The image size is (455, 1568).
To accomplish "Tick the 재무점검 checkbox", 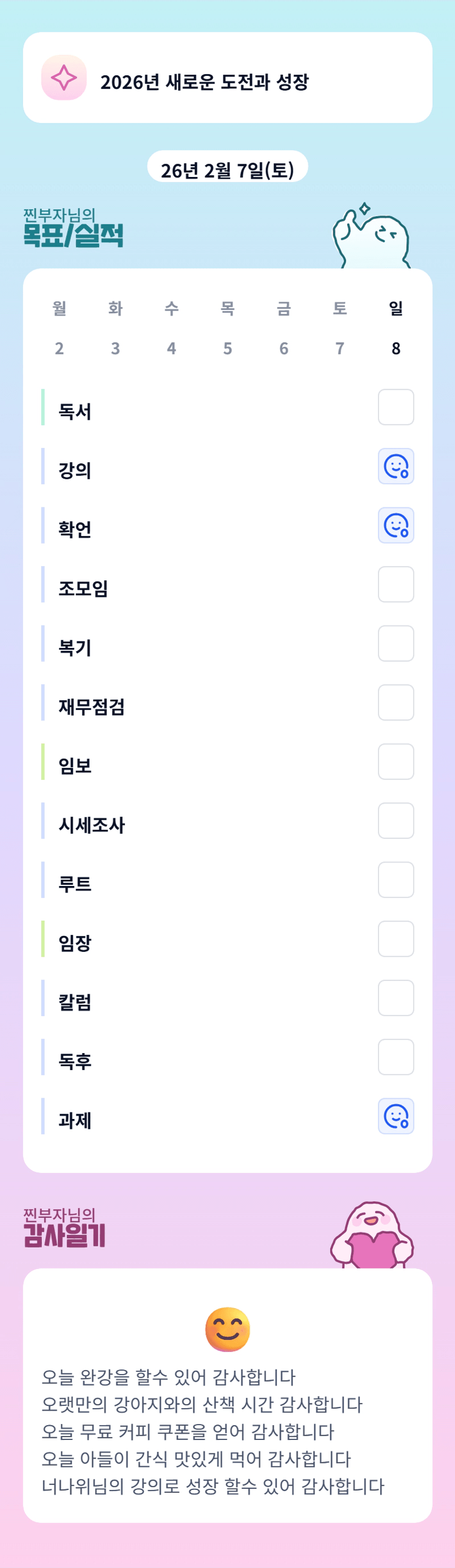I will click(396, 702).
